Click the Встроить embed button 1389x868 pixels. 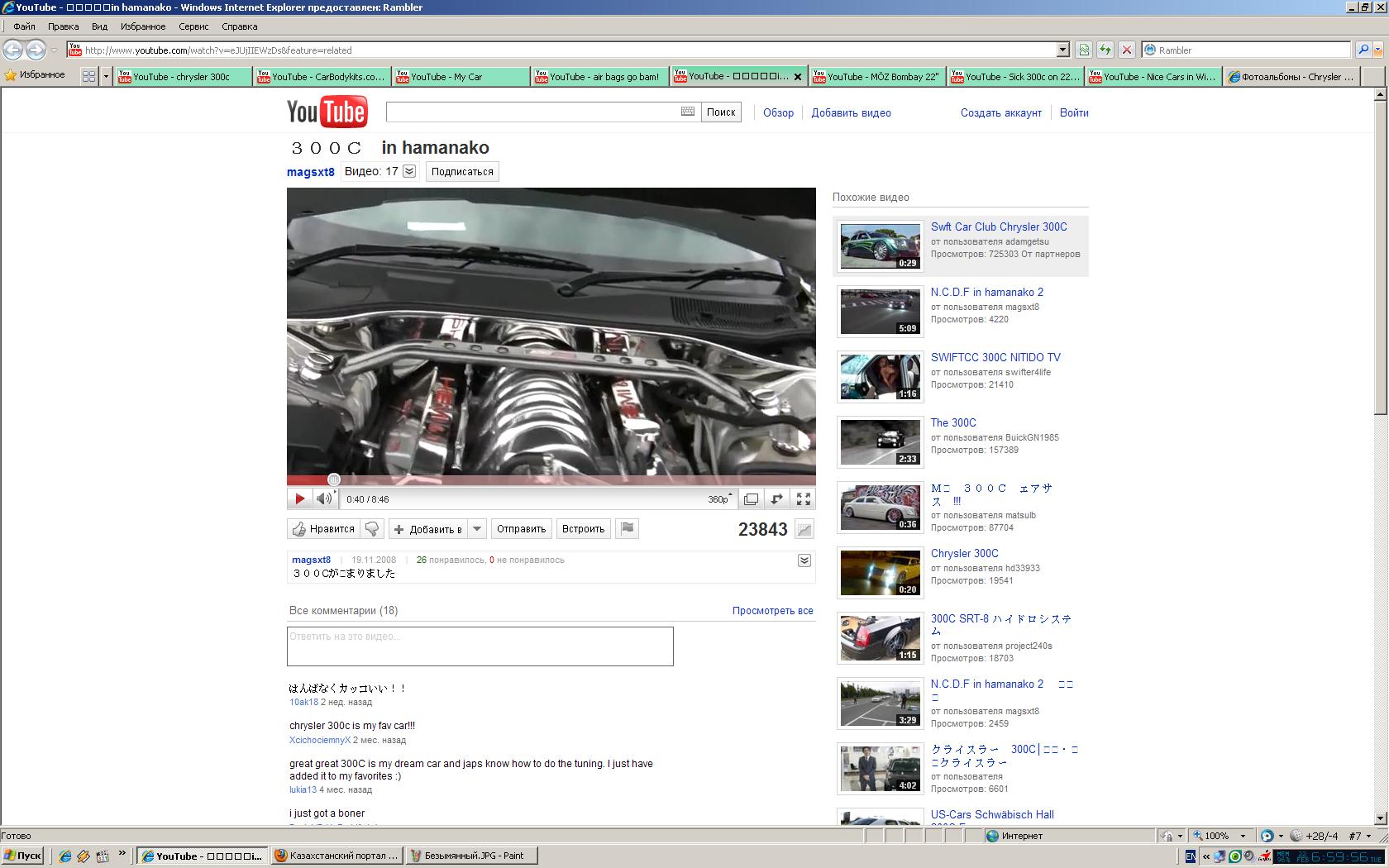pyautogui.click(x=583, y=529)
